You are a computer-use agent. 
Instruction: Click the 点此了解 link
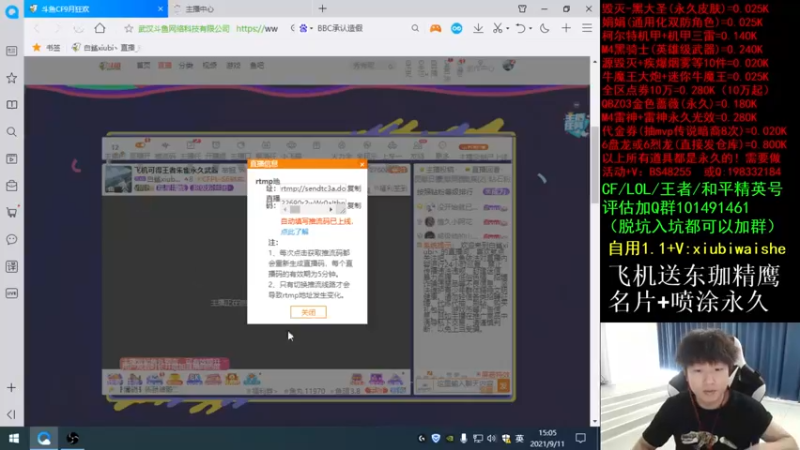coord(294,232)
